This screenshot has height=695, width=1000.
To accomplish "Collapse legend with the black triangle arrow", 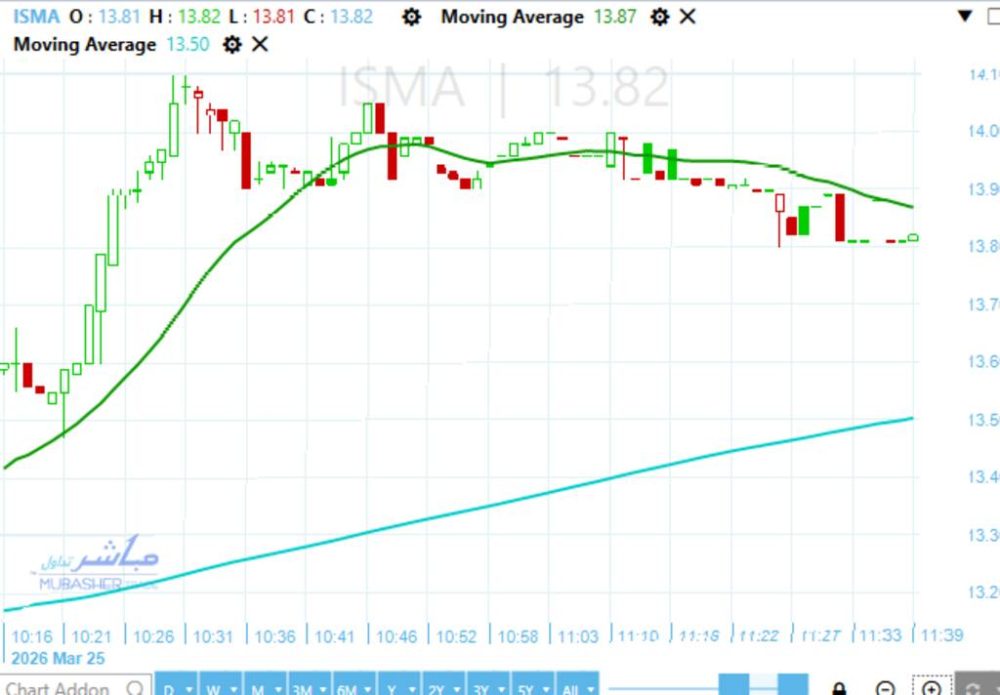I will [964, 17].
